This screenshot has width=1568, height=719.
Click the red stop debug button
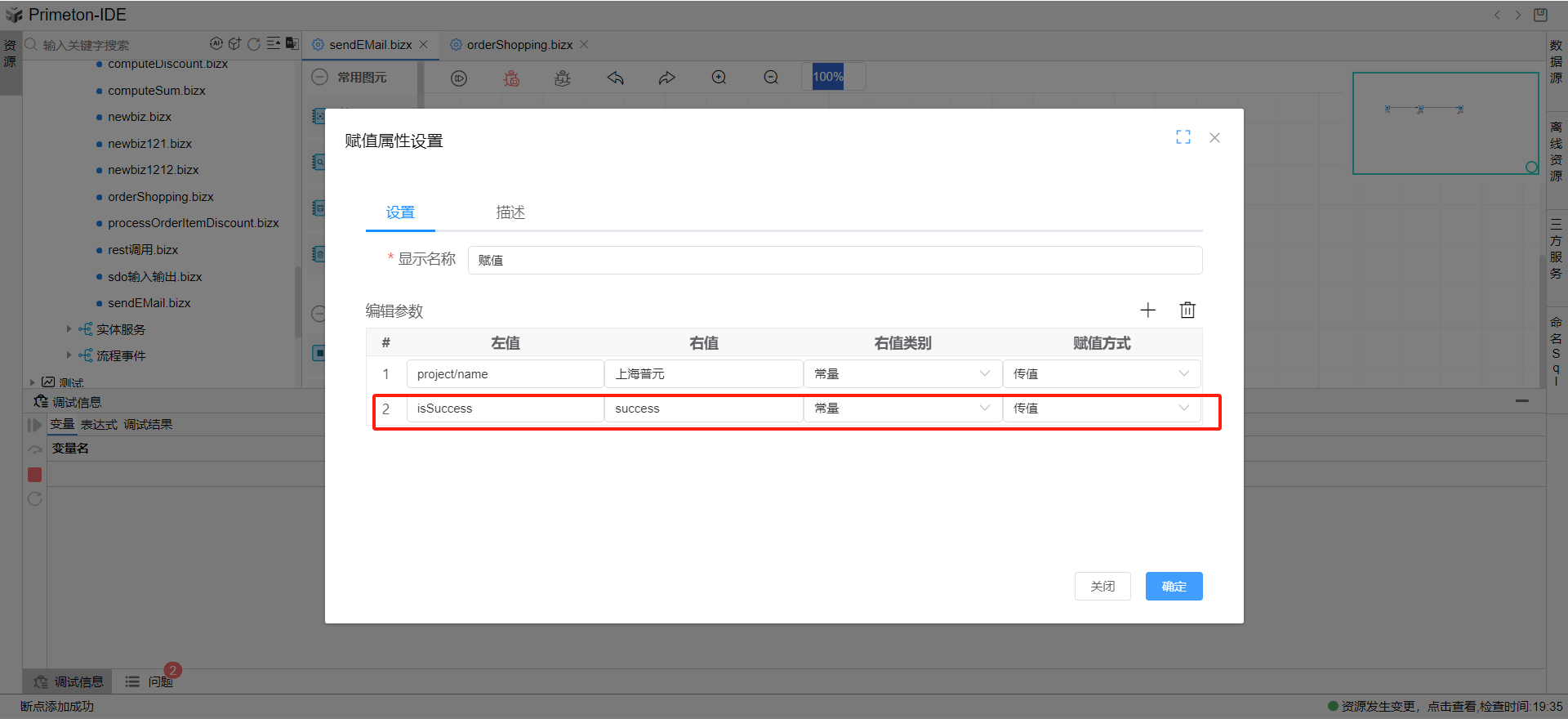click(x=35, y=475)
